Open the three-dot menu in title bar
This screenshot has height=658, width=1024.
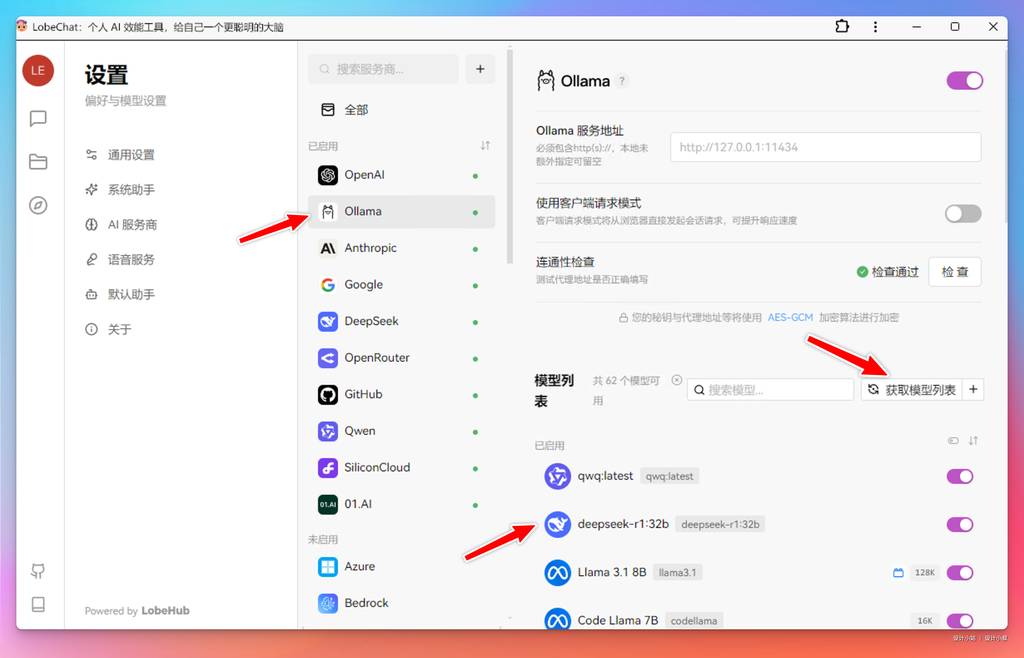pyautogui.click(x=876, y=27)
